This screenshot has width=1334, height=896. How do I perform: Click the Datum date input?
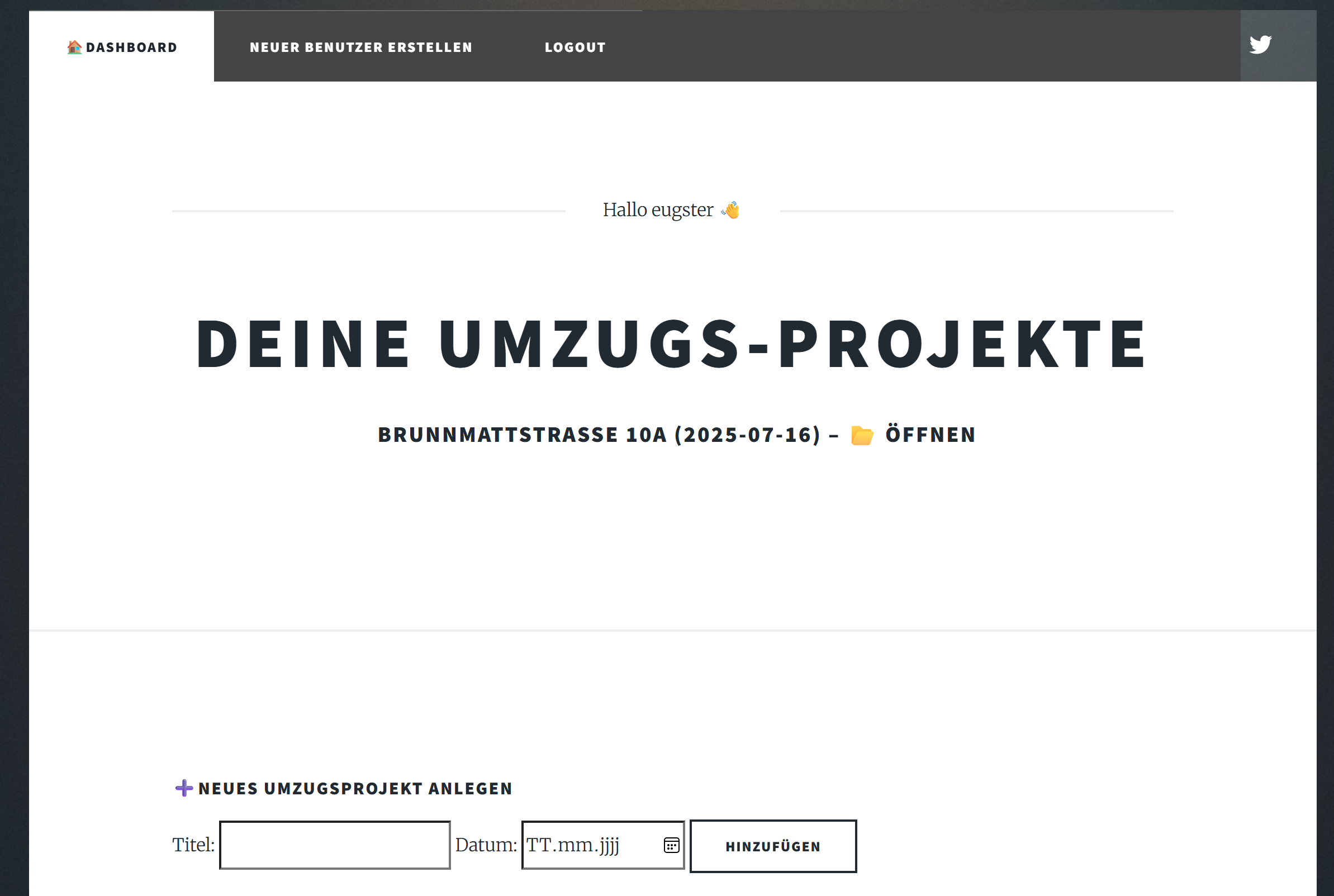583,846
